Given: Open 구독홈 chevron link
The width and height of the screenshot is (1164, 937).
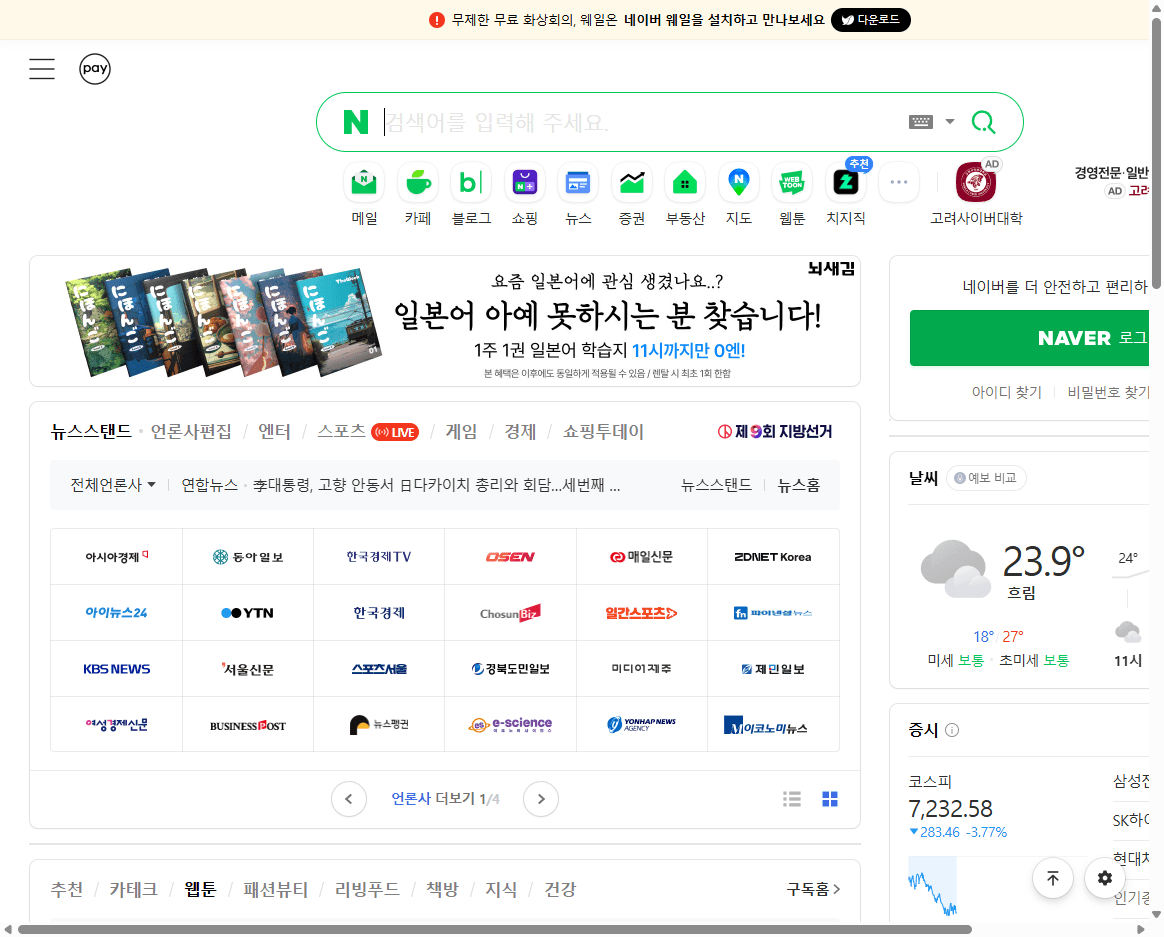Looking at the screenshot, I should 813,889.
